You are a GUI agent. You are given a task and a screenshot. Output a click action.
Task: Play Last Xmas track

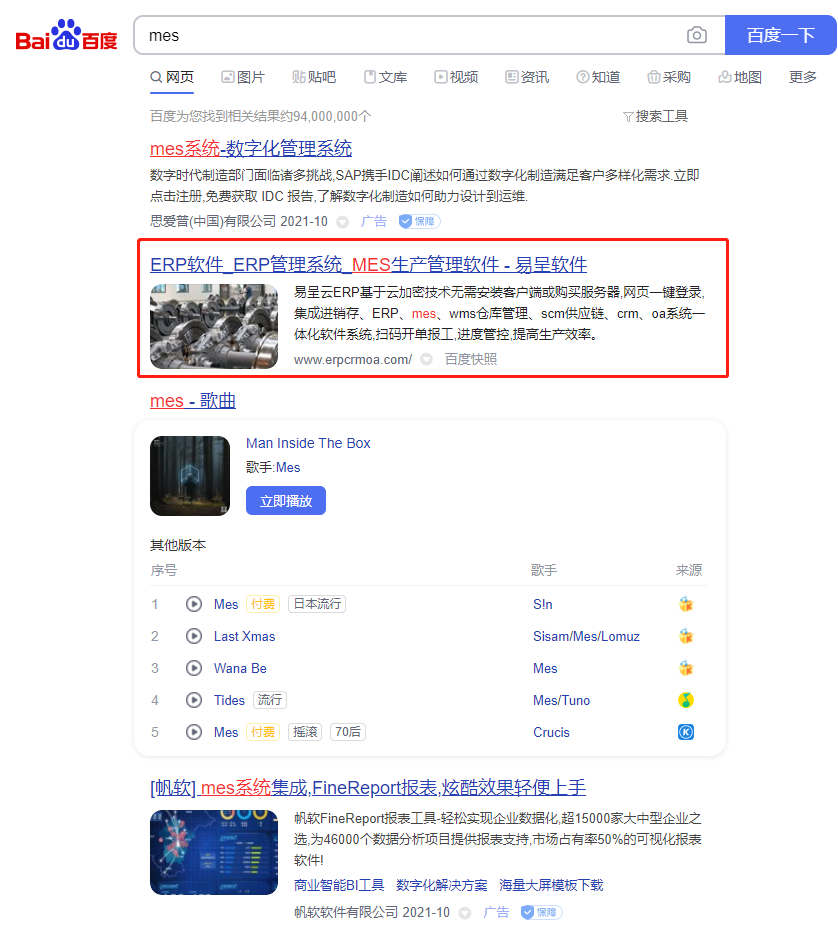(194, 636)
